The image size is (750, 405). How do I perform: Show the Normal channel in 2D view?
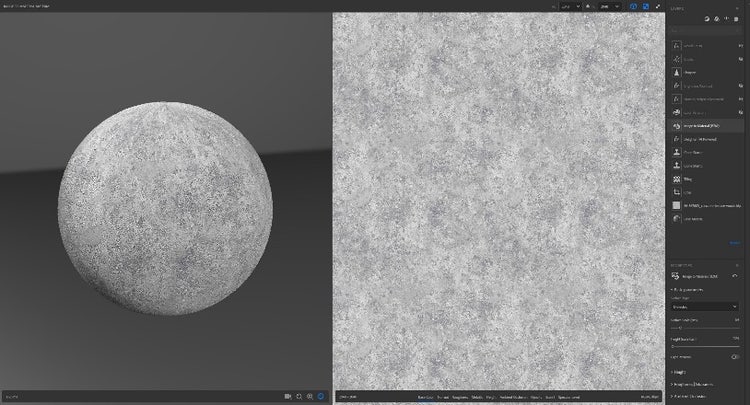[x=443, y=397]
